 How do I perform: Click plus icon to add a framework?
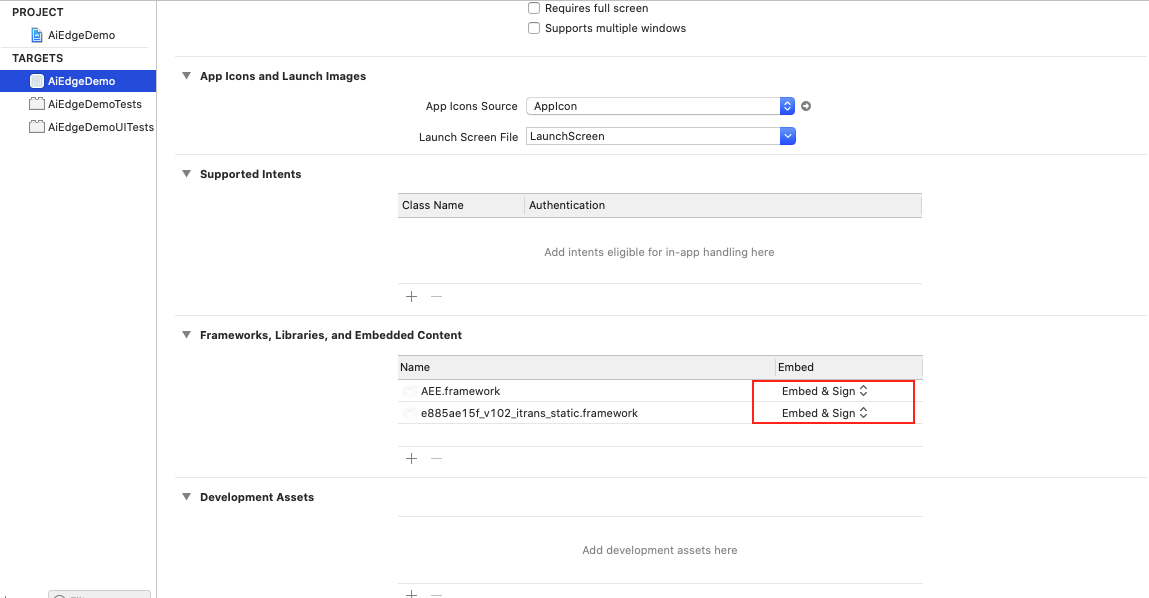411,458
